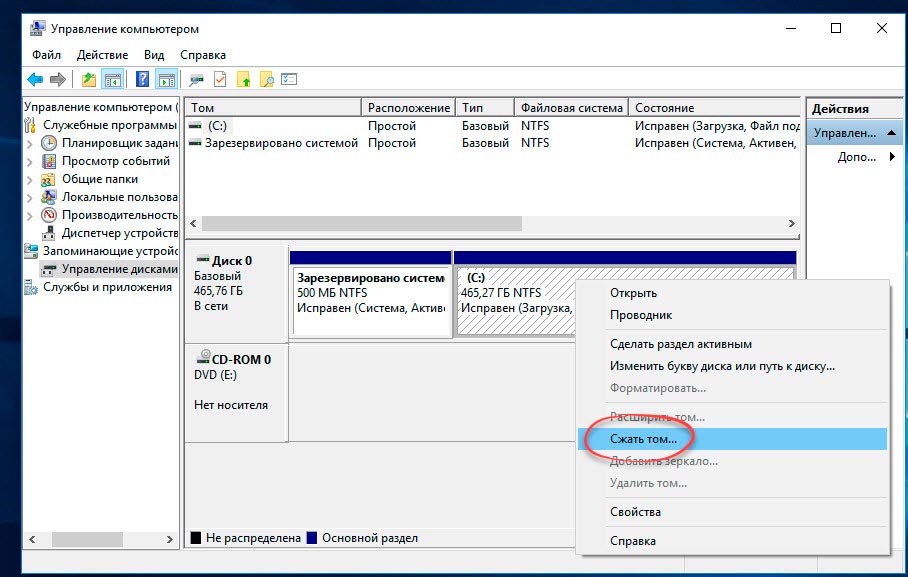
Task: Click the Up one level folder icon
Action: tap(89, 80)
